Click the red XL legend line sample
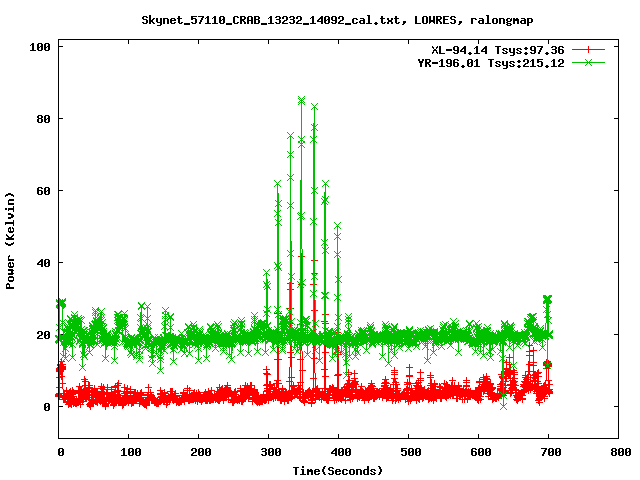 pos(588,50)
